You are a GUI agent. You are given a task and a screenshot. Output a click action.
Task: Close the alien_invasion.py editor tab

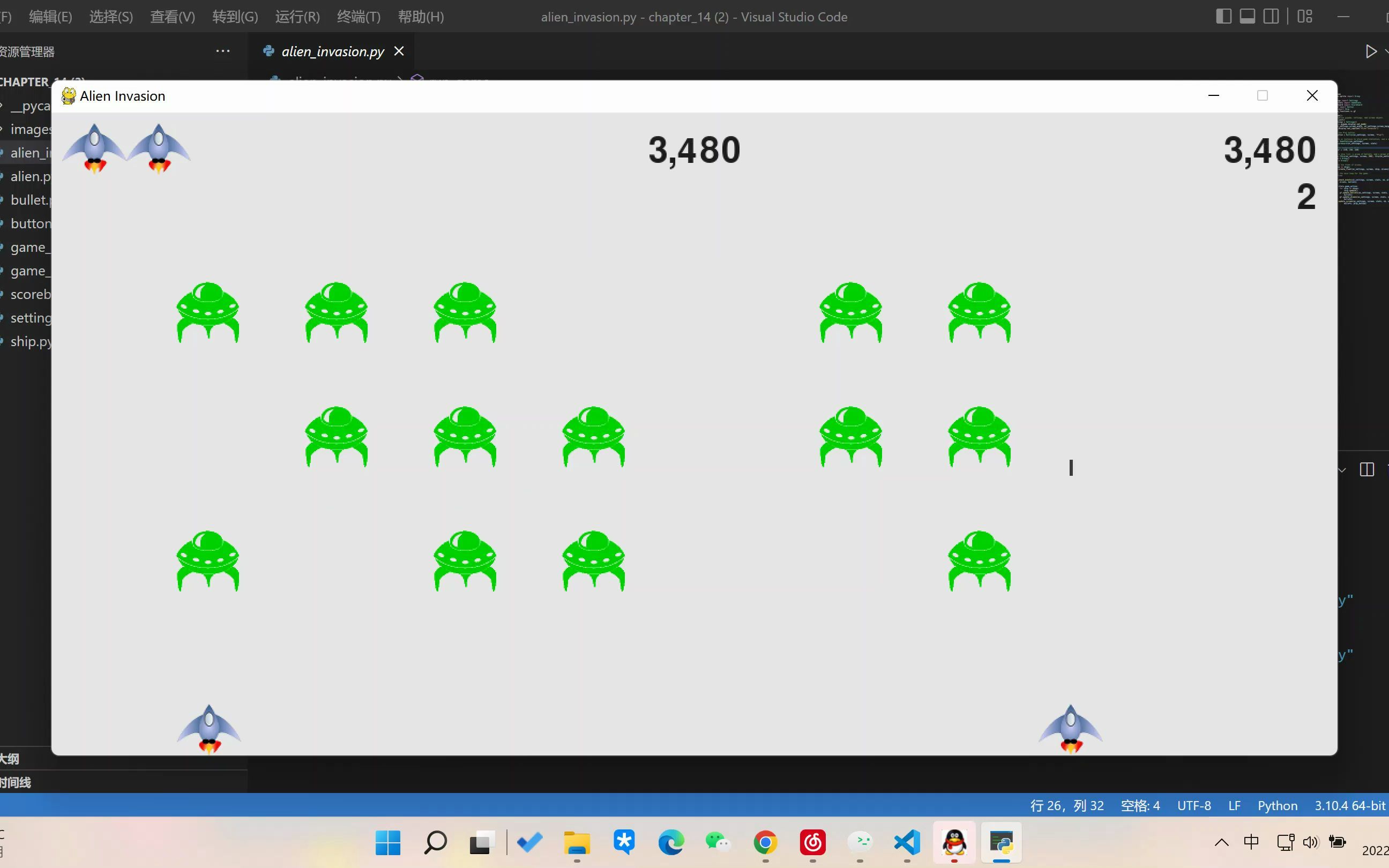click(399, 51)
